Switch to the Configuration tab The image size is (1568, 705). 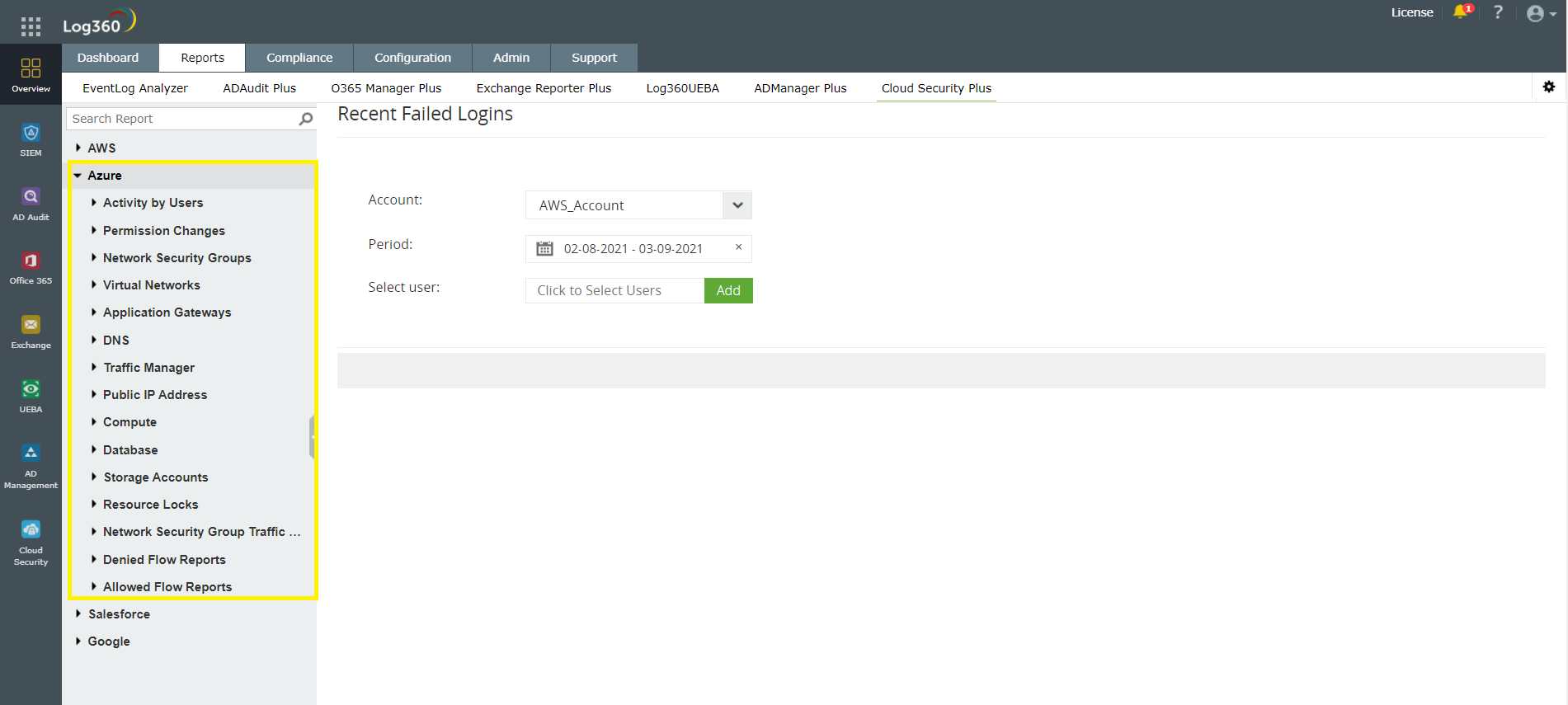click(x=412, y=58)
